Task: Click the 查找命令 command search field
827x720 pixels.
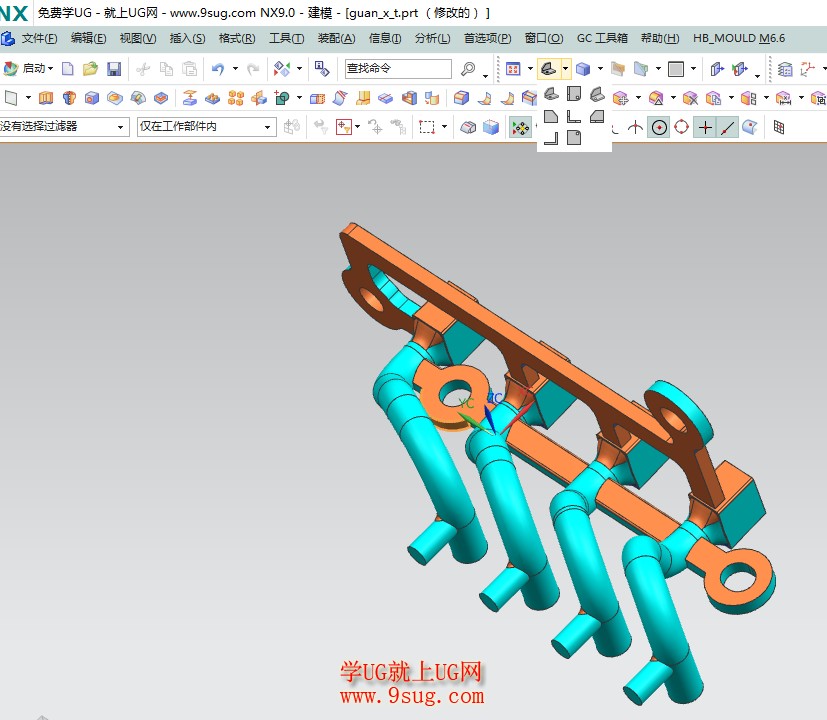Action: point(398,69)
